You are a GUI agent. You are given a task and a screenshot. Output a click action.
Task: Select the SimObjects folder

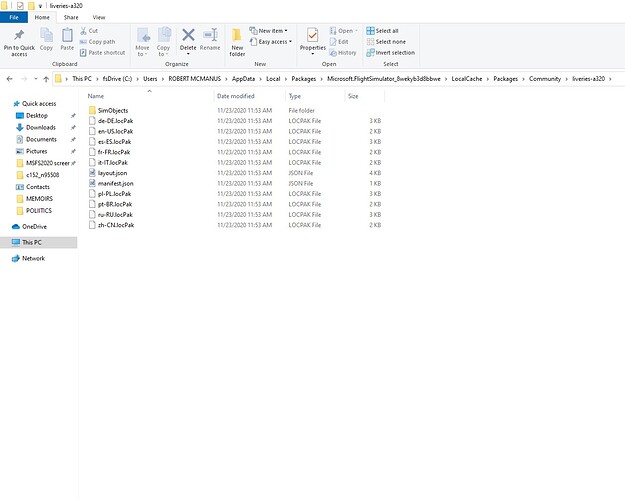pyautogui.click(x=113, y=110)
